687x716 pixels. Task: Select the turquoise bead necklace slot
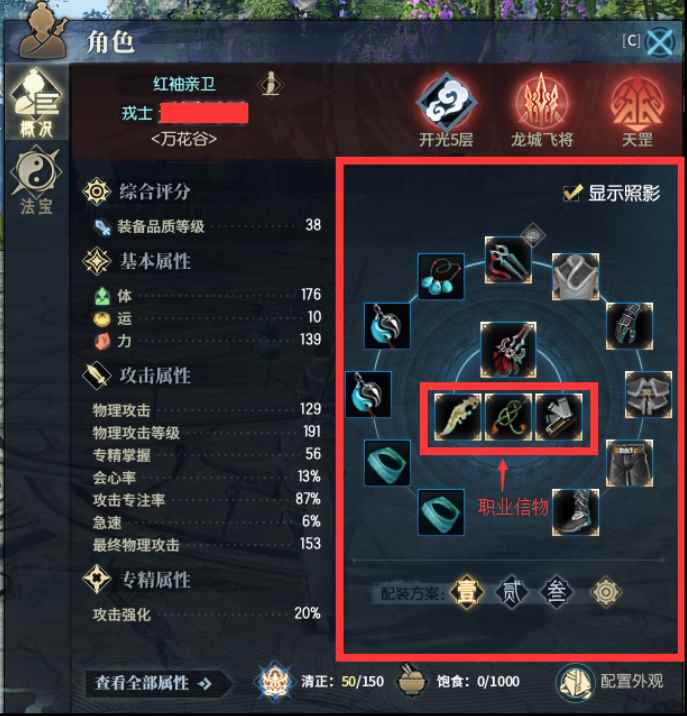(x=441, y=276)
